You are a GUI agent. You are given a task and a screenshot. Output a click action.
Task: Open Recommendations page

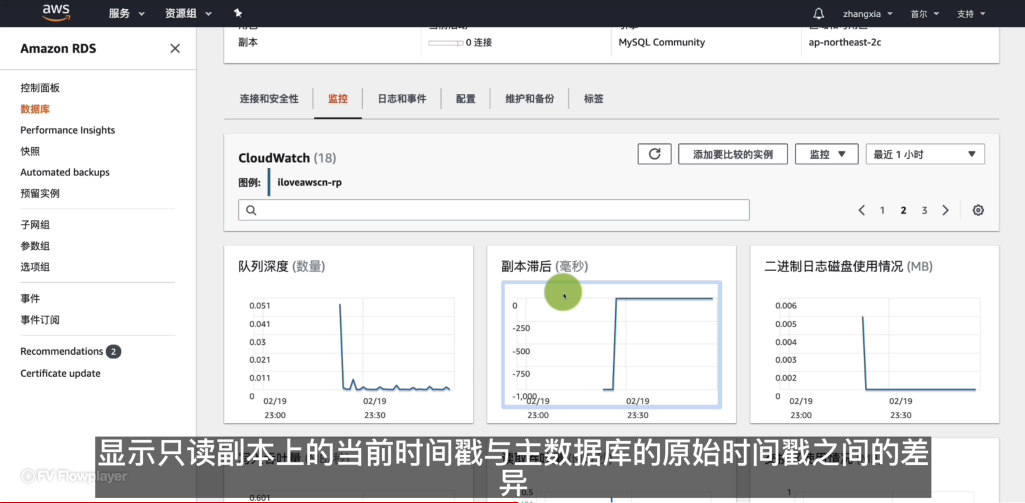(x=61, y=351)
